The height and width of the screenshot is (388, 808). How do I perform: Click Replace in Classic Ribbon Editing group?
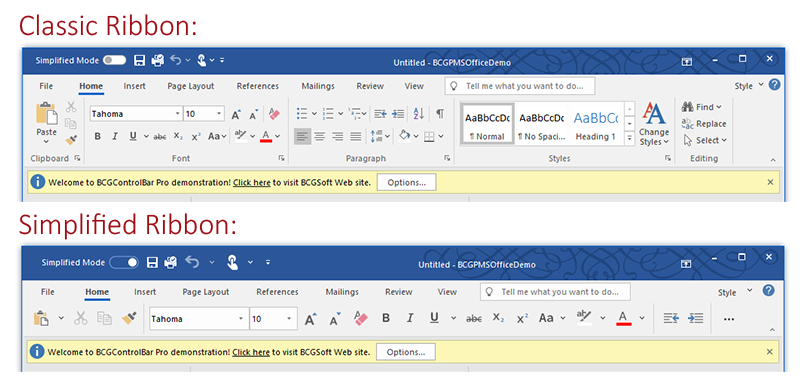704,124
